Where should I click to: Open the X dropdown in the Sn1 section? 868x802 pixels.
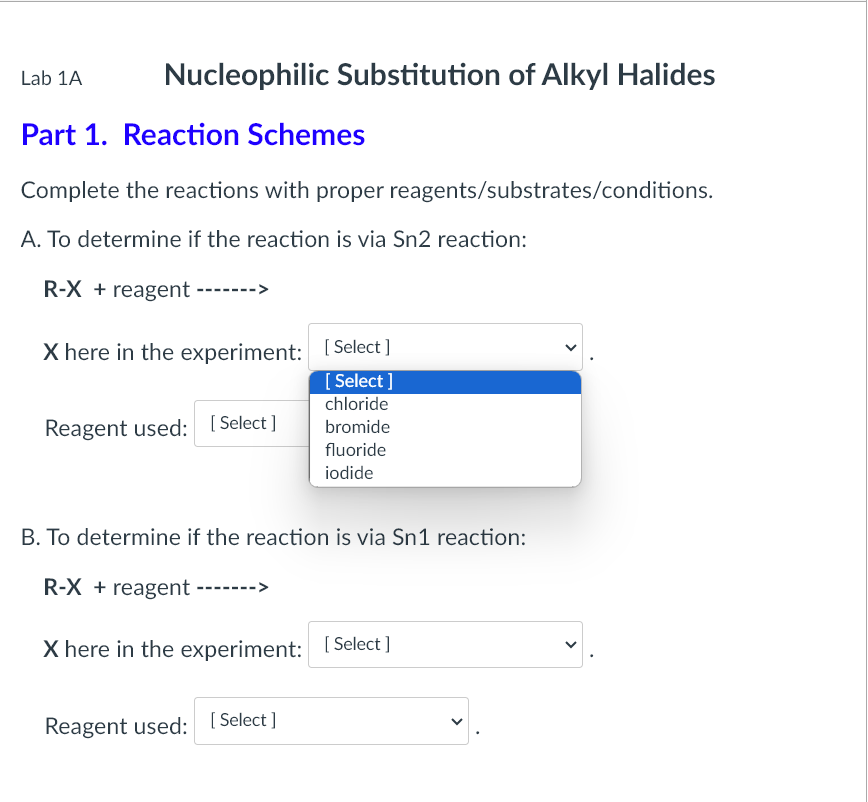pos(445,644)
